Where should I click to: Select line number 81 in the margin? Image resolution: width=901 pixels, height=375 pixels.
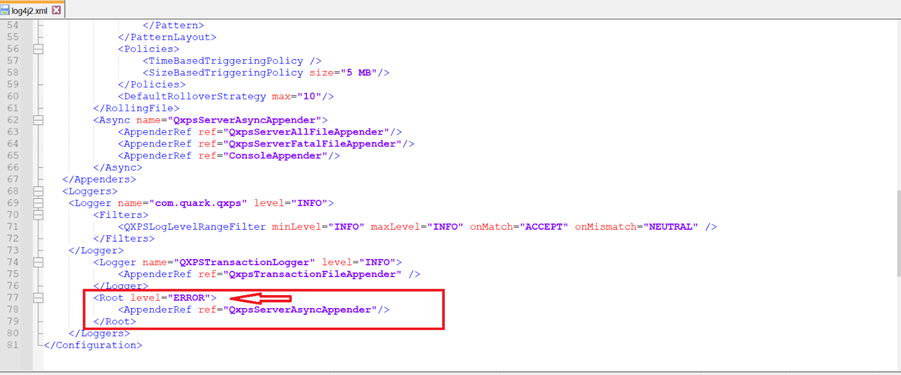(x=13, y=345)
